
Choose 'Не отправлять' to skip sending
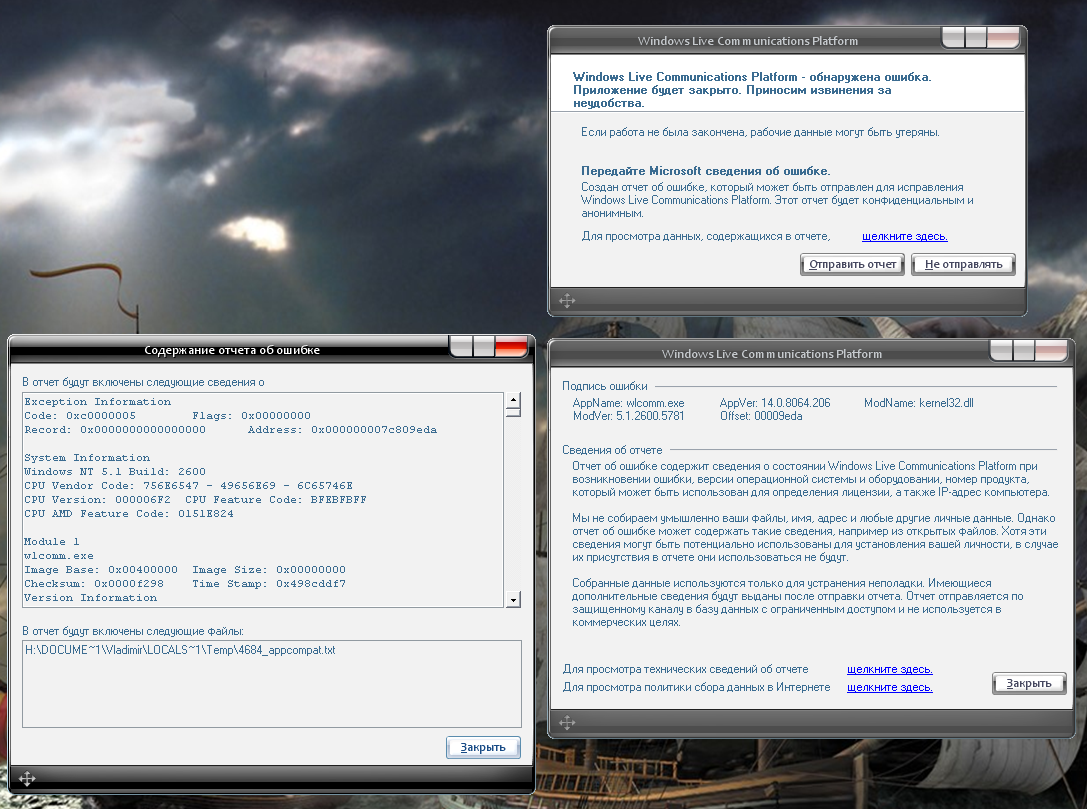[963, 264]
